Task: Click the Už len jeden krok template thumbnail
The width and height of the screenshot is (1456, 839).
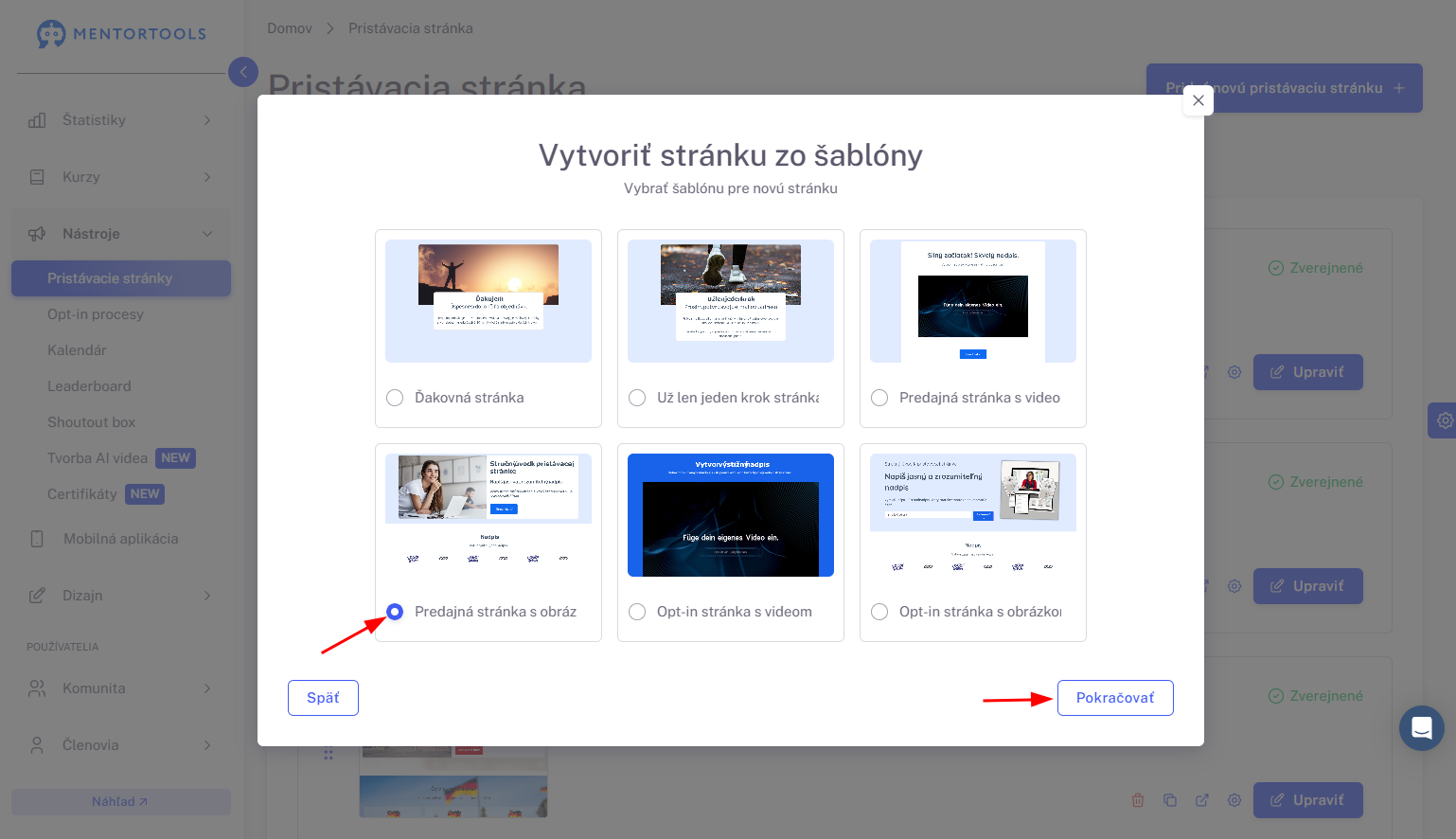Action: tap(731, 301)
